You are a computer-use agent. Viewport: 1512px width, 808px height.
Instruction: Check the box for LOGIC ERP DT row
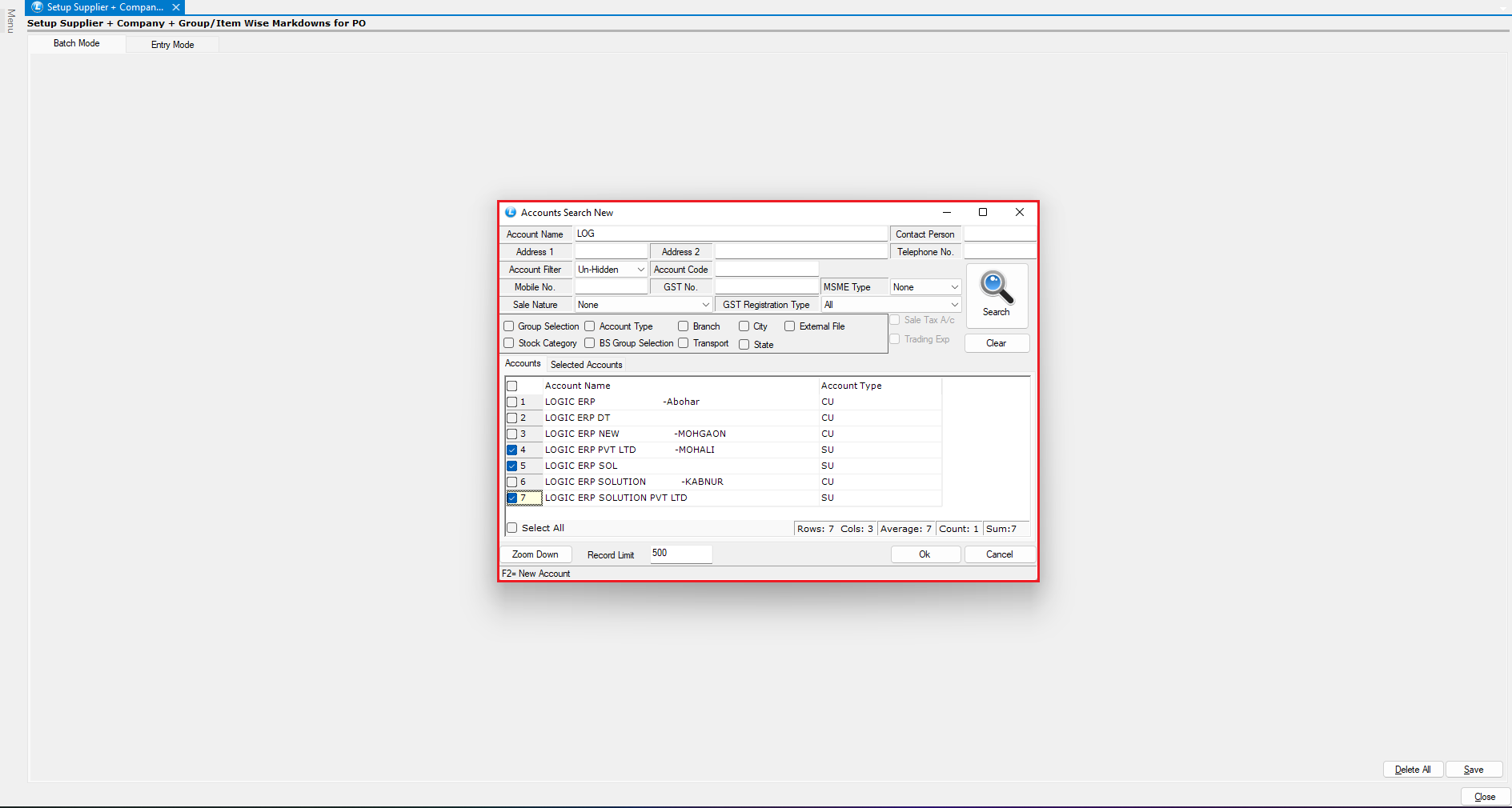point(512,418)
